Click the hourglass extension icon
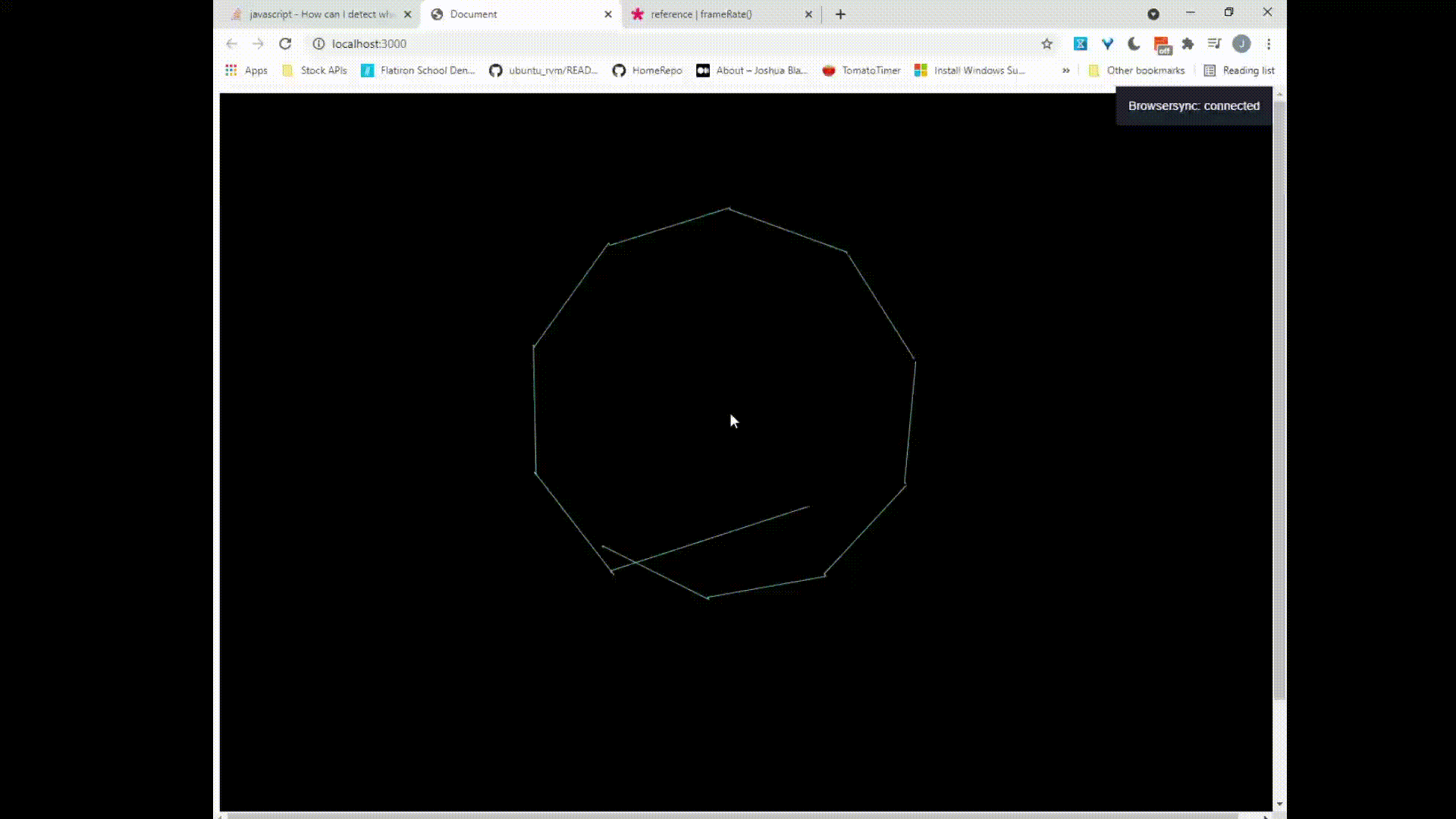 1080,44
